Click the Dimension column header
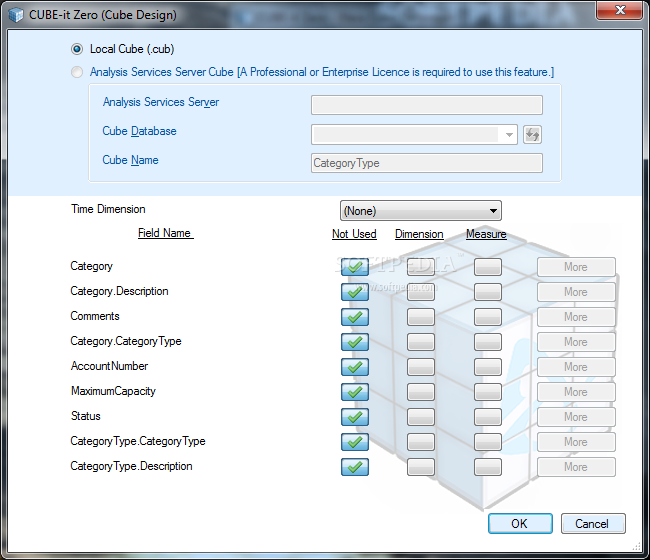 419,234
